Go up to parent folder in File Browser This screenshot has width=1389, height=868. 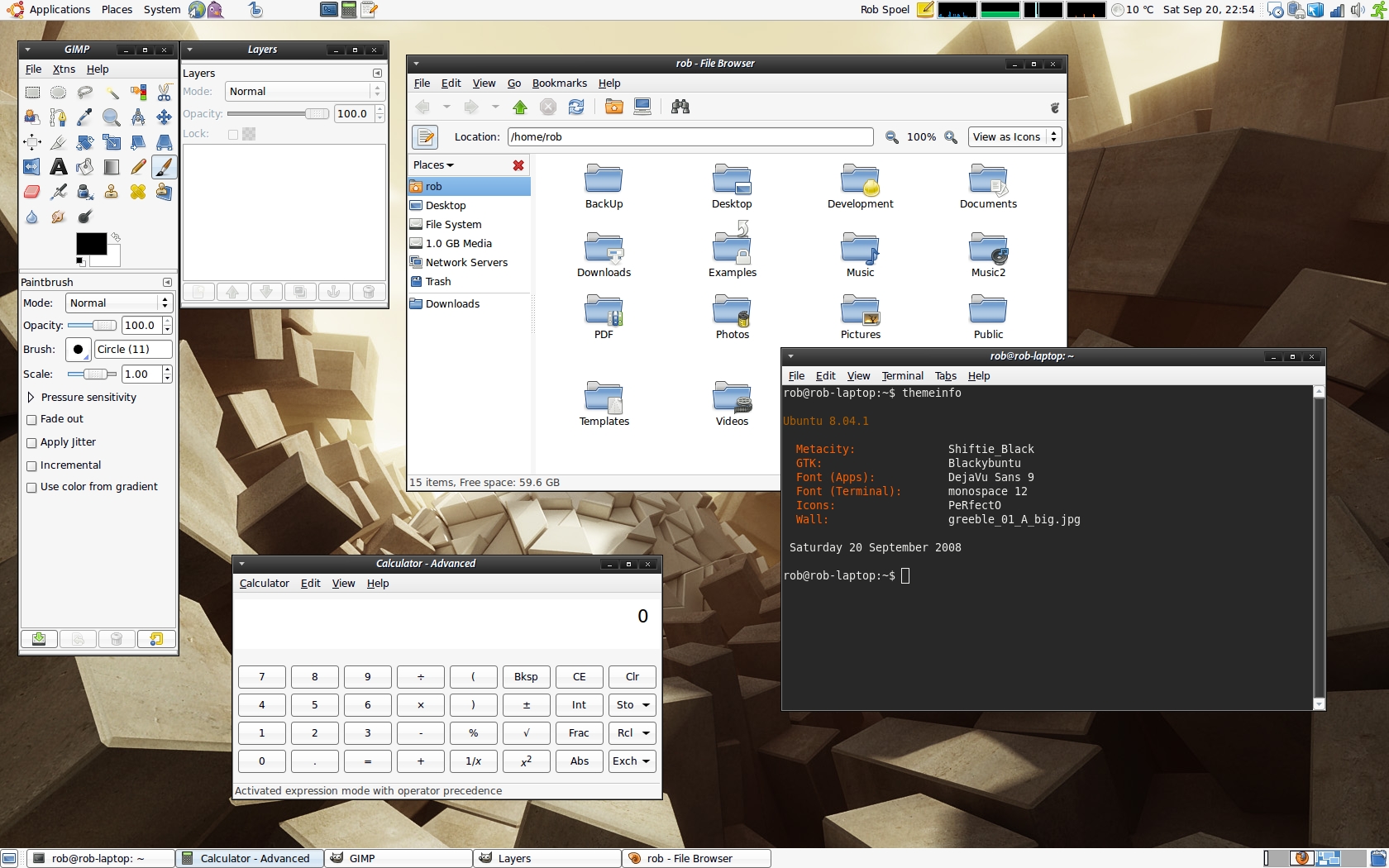pos(520,107)
